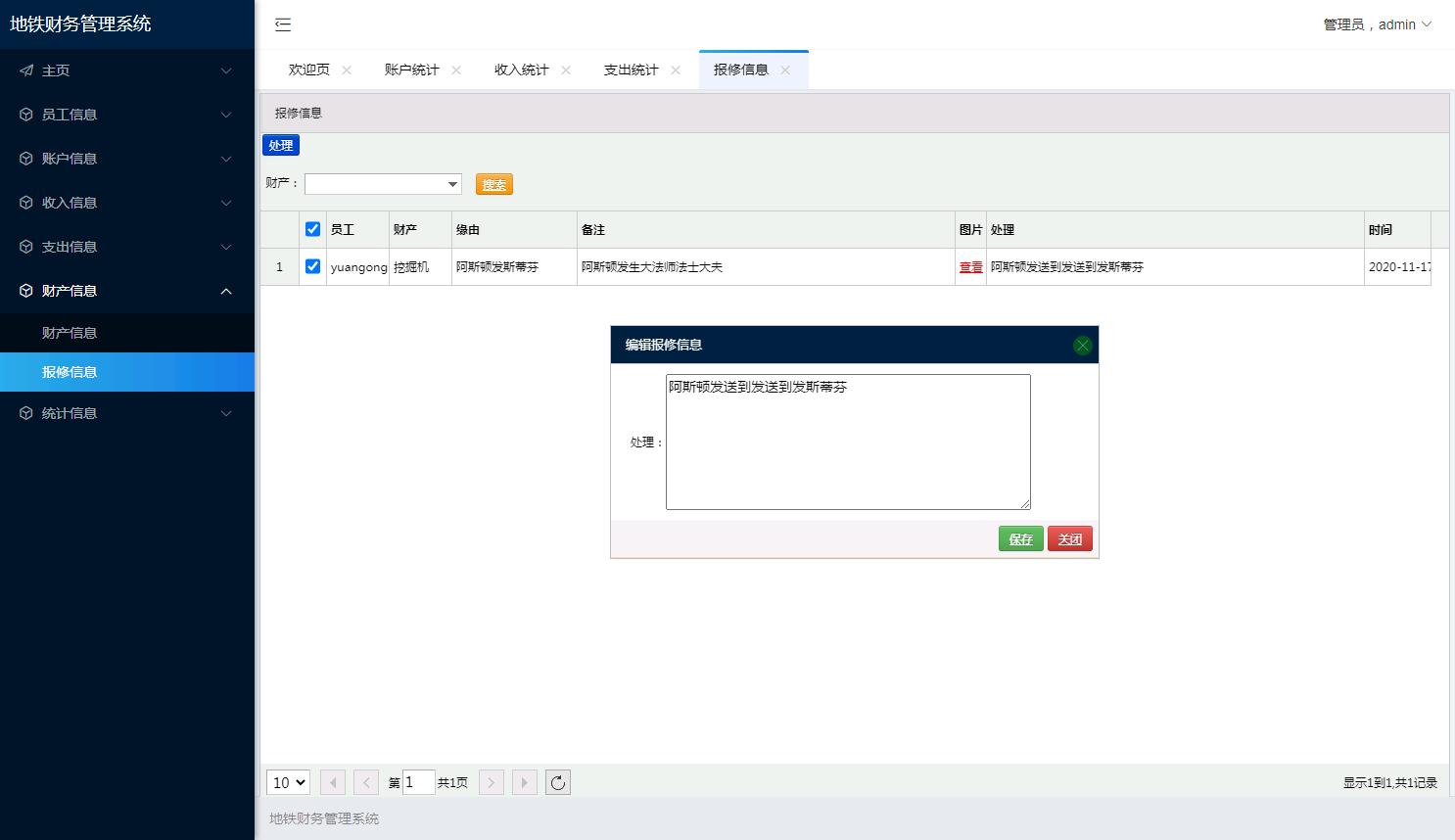Go to previous page in pager
This screenshot has height=840, width=1455.
pyautogui.click(x=366, y=782)
